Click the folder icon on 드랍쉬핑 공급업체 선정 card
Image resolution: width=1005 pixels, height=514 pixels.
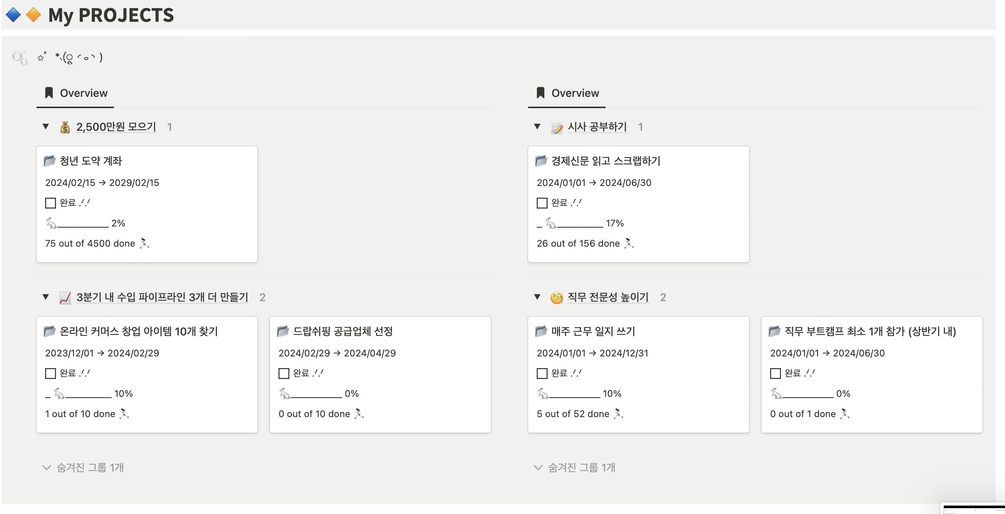[283, 331]
